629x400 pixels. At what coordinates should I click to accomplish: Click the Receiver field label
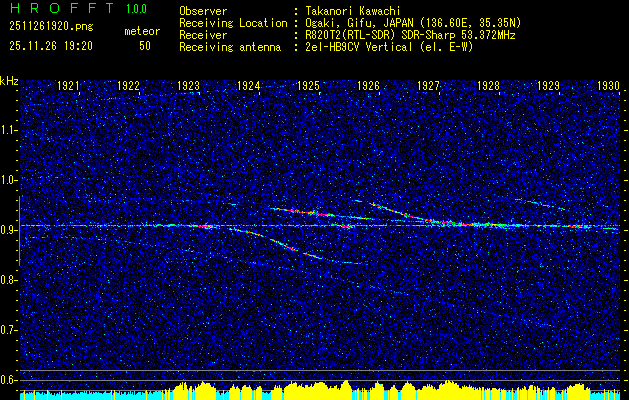203,35
